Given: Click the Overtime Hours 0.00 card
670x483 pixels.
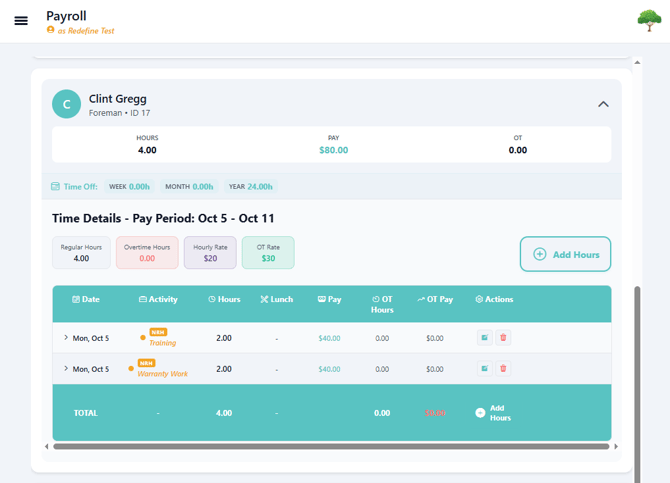Looking at the screenshot, I should [x=147, y=253].
